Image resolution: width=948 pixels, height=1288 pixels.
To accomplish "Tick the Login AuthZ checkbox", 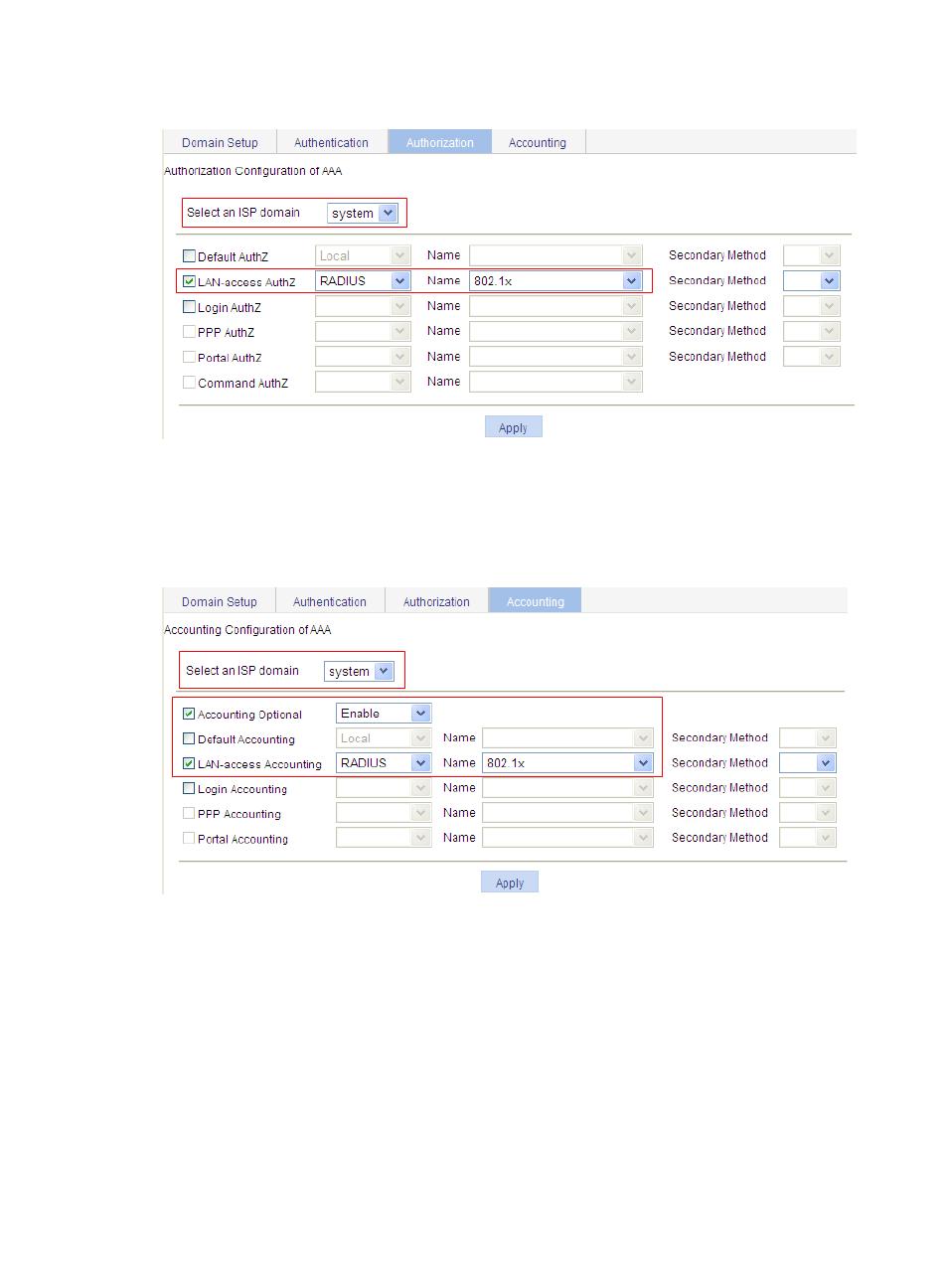I will coord(190,307).
